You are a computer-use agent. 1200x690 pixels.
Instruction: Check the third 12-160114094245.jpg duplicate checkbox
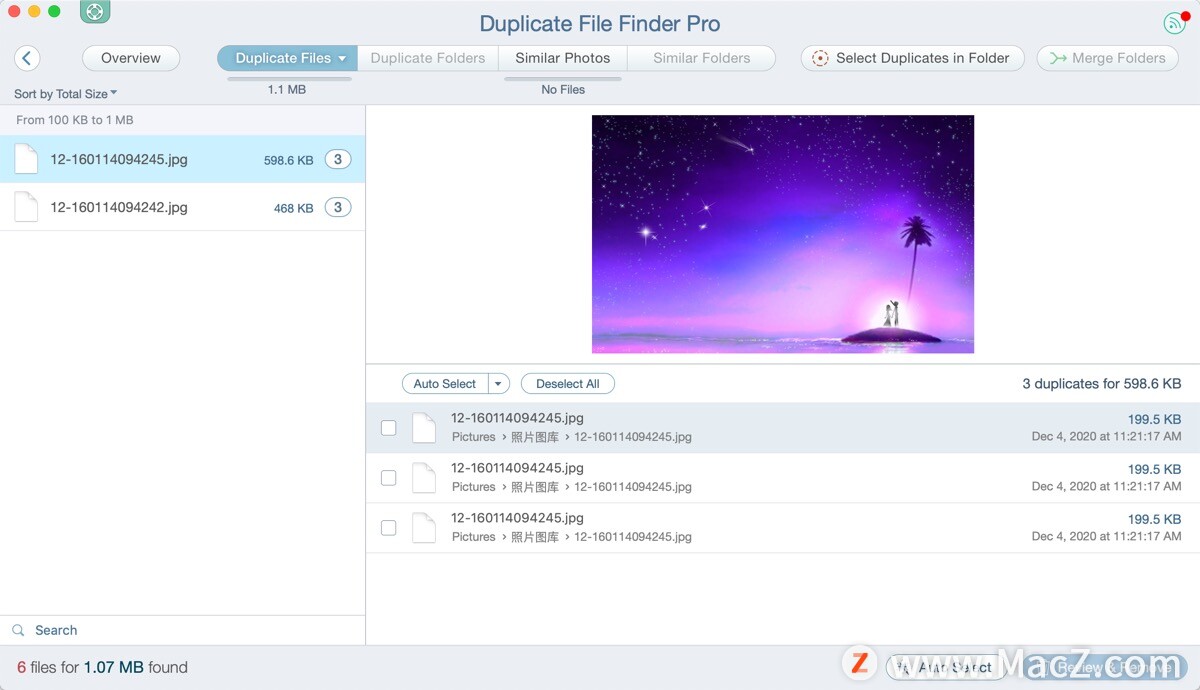(x=388, y=528)
